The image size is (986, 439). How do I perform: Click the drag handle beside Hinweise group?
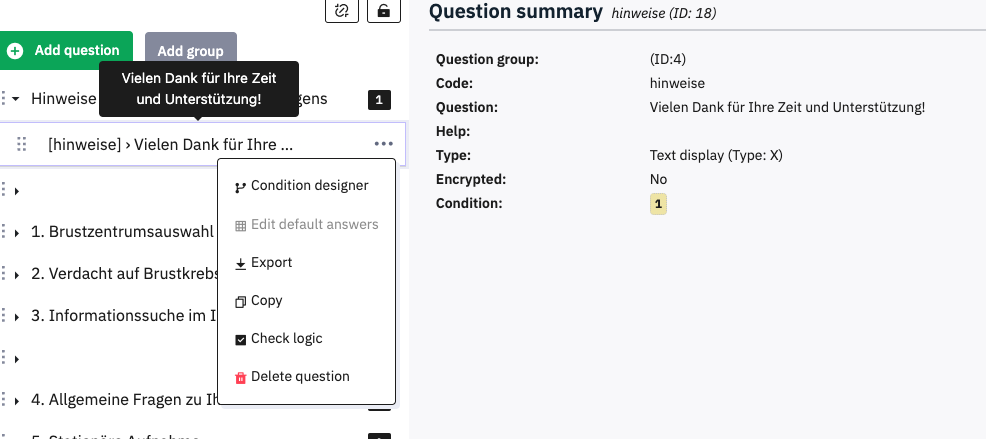(3, 99)
